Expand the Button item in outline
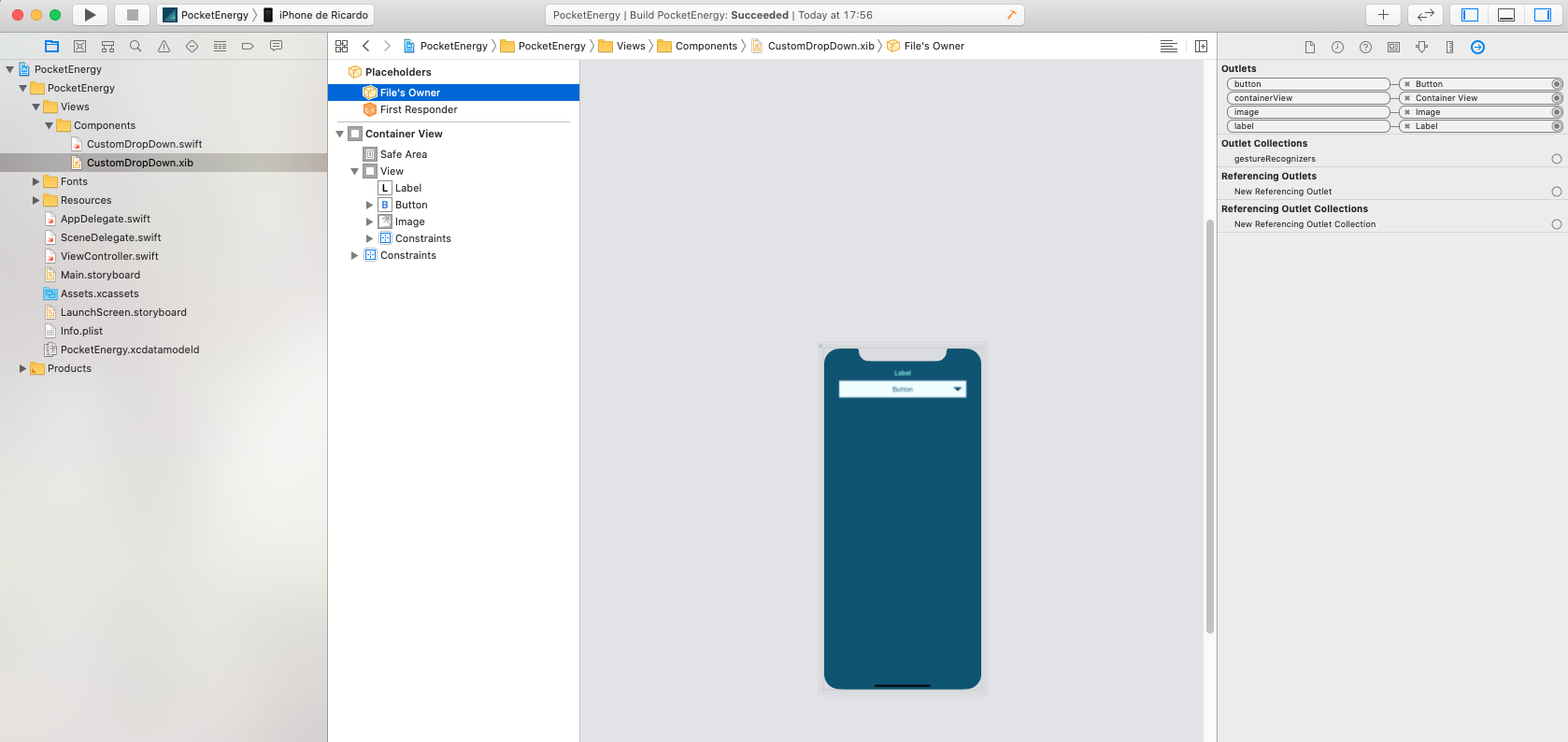This screenshot has height=742, width=1568. 369,205
